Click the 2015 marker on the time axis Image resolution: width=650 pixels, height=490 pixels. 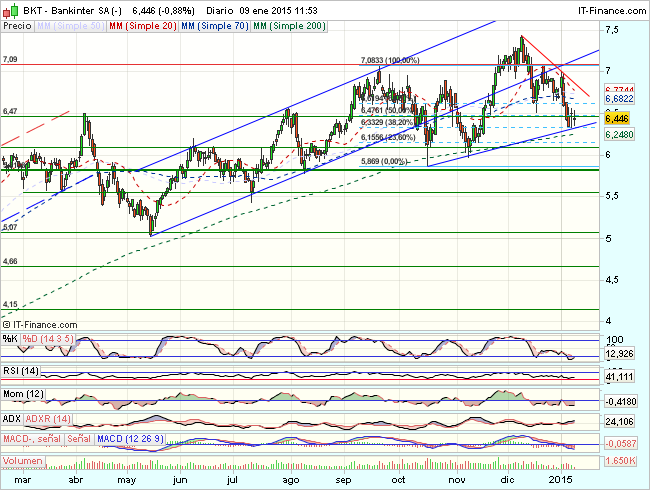tap(563, 480)
